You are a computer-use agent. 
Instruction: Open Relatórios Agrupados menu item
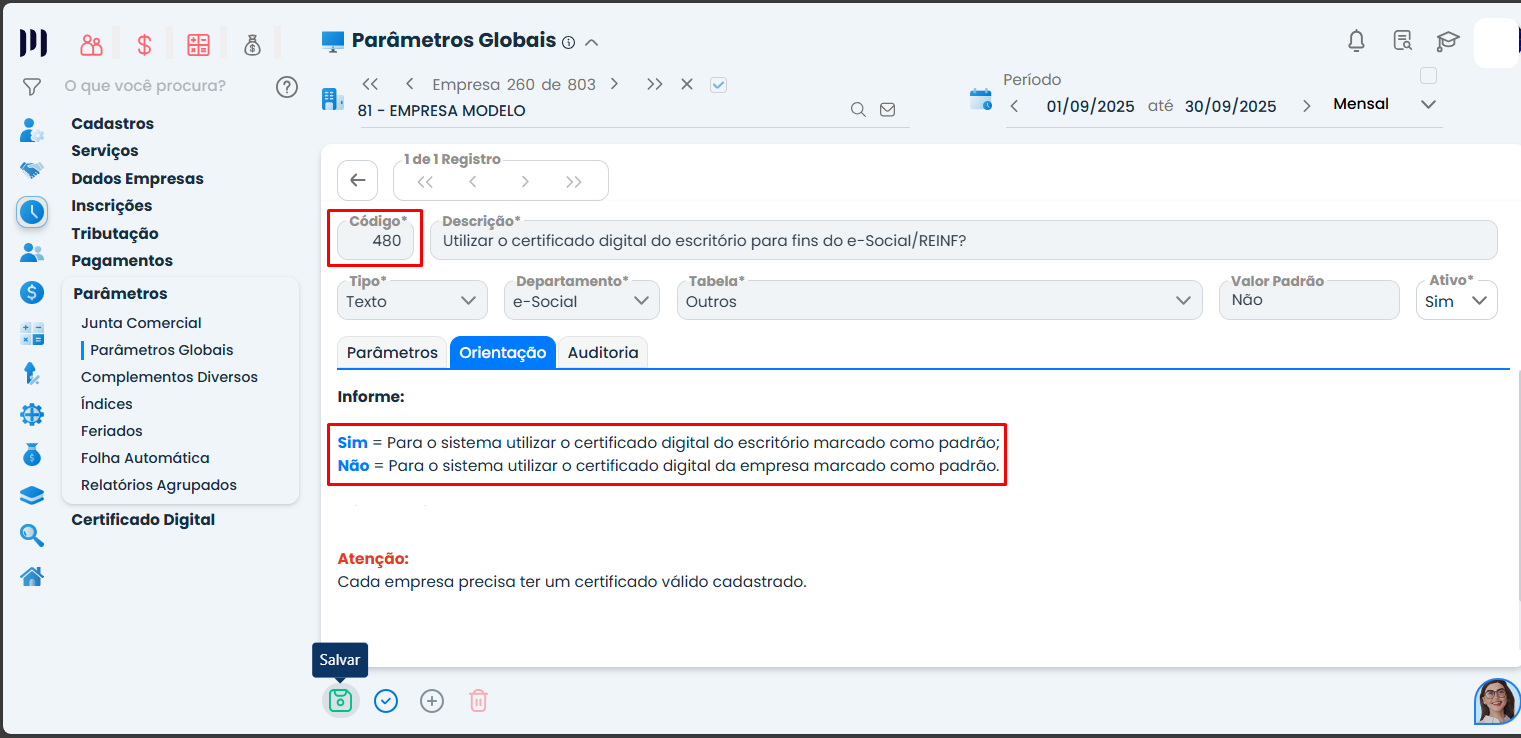coord(158,485)
